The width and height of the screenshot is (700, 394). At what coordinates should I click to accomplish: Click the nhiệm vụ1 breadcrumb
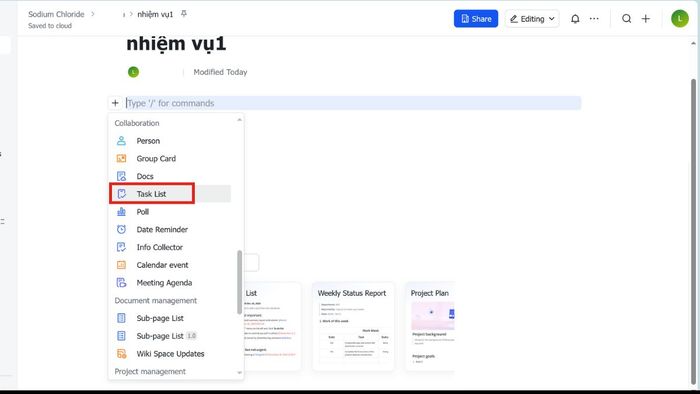click(155, 14)
